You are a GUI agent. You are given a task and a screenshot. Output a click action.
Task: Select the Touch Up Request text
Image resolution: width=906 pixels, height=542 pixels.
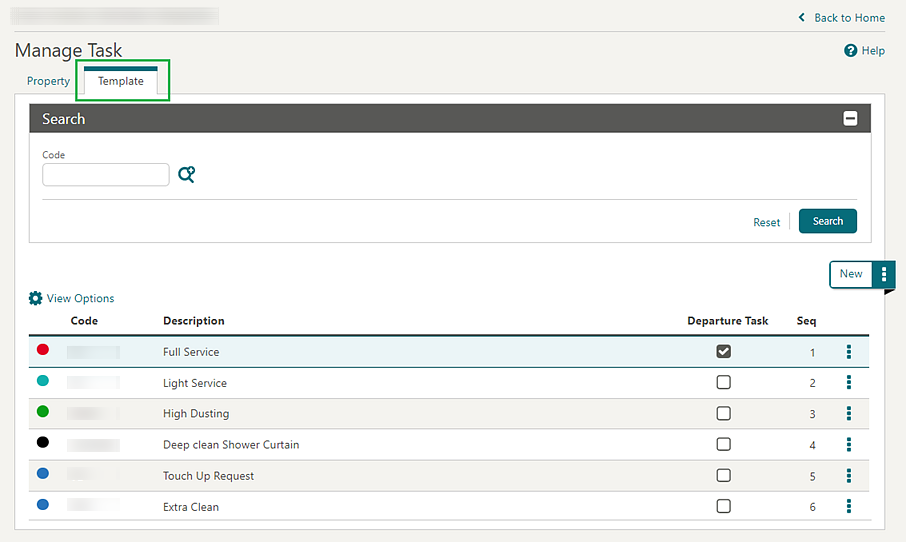pyautogui.click(x=209, y=476)
